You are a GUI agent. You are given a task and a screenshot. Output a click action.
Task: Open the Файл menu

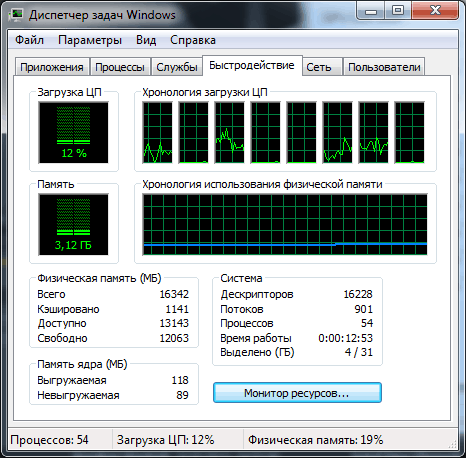(29, 40)
